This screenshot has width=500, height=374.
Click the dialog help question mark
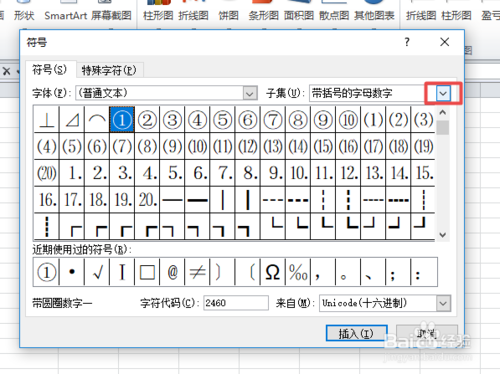point(407,42)
